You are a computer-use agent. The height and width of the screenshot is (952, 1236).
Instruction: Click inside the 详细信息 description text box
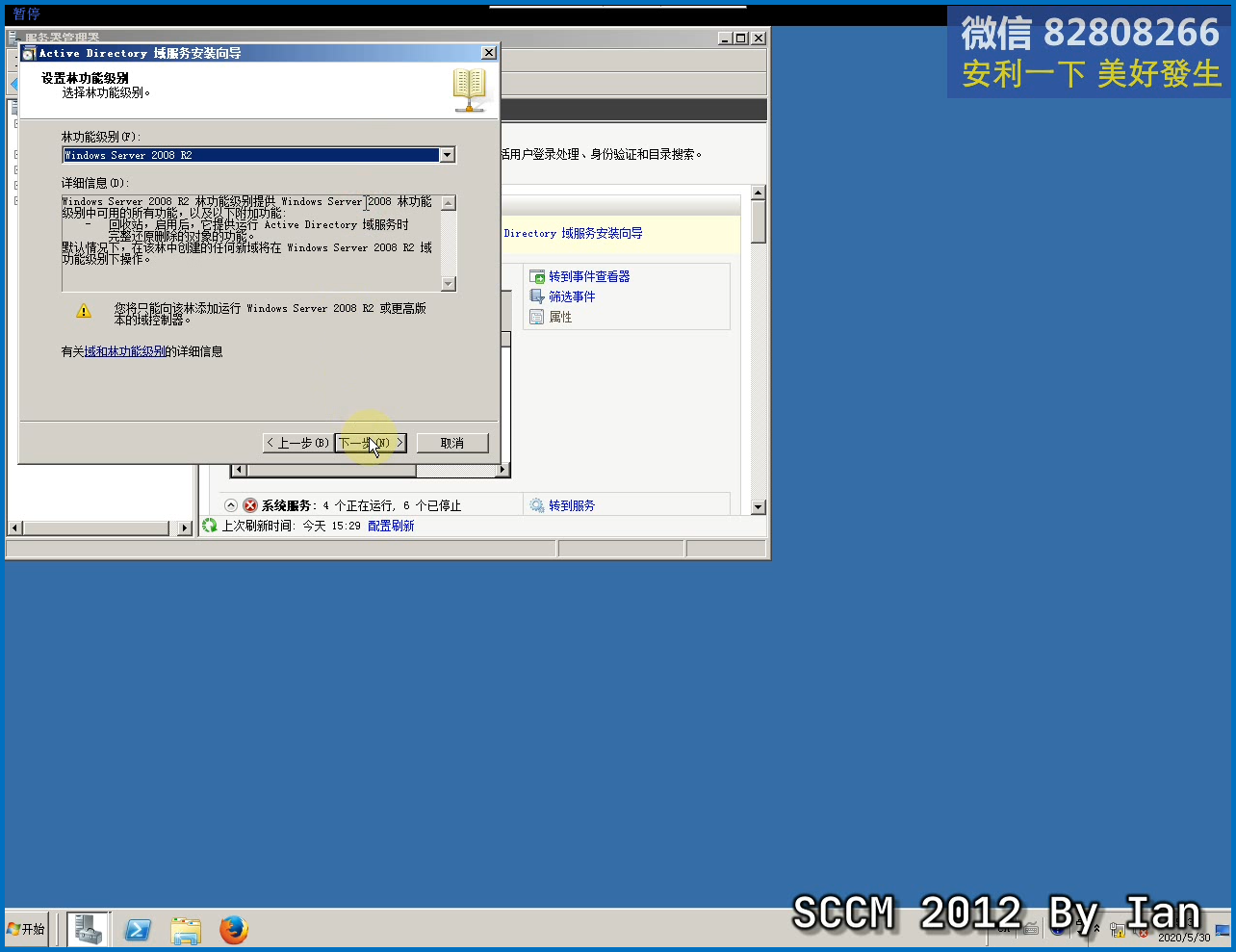point(251,244)
